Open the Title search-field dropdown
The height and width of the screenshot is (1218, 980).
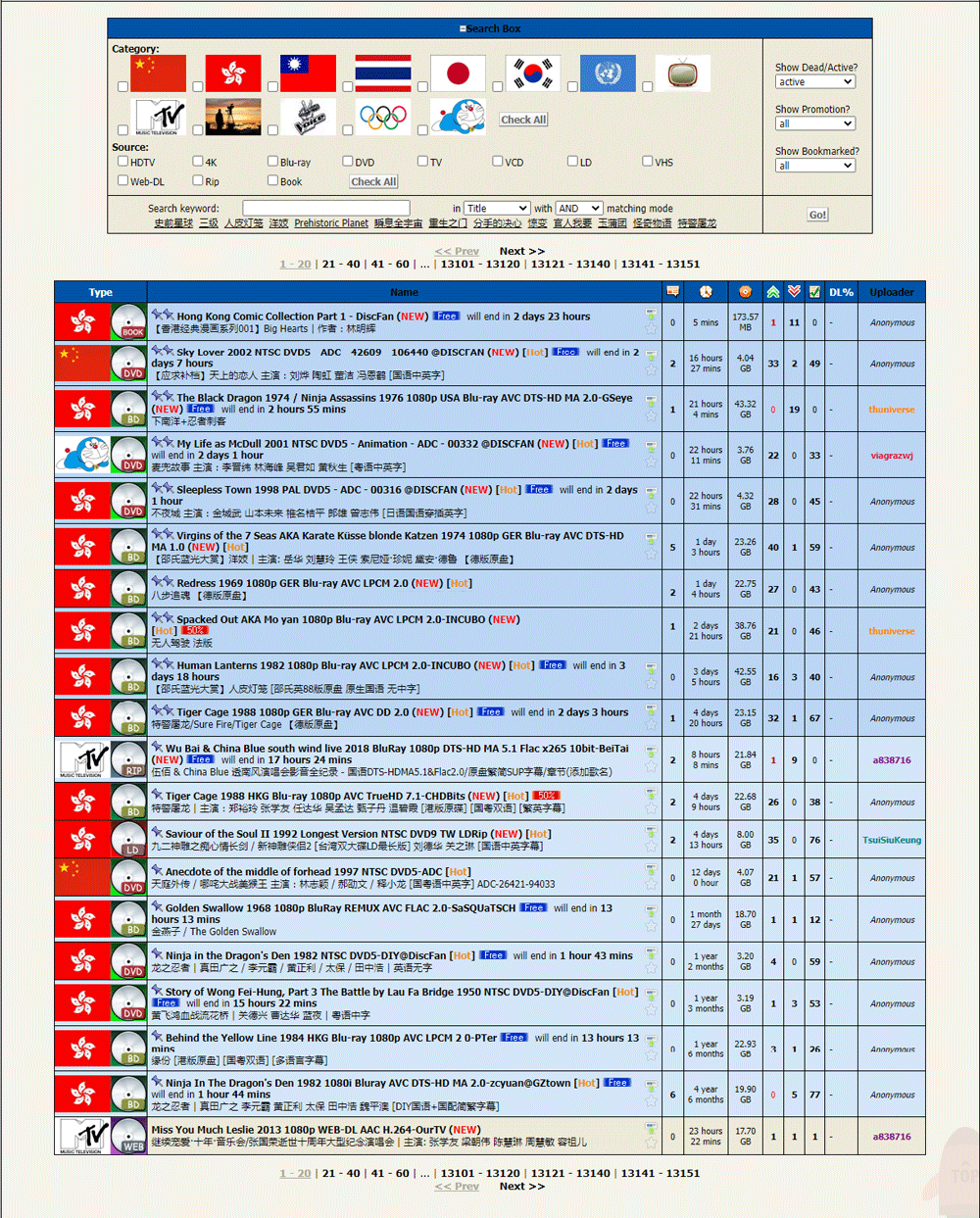point(497,208)
